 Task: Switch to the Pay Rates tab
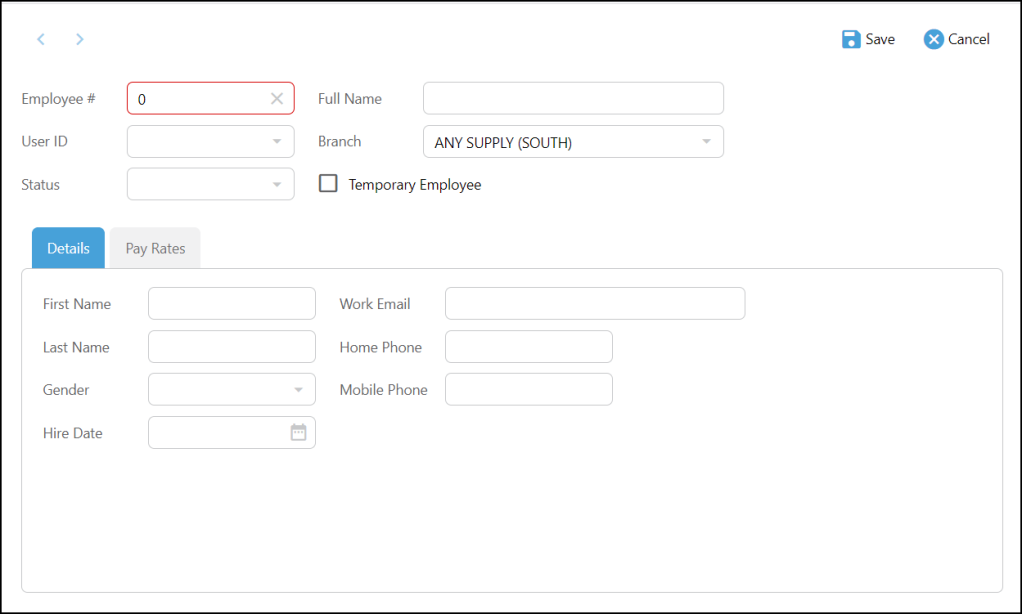tap(155, 248)
